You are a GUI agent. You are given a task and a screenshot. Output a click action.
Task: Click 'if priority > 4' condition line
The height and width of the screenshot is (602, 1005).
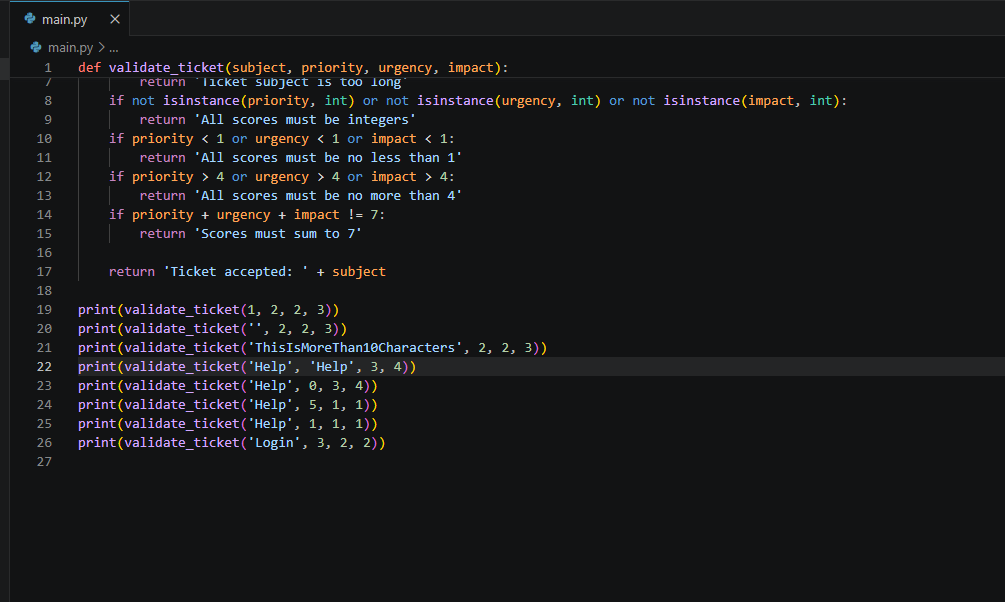(x=281, y=177)
